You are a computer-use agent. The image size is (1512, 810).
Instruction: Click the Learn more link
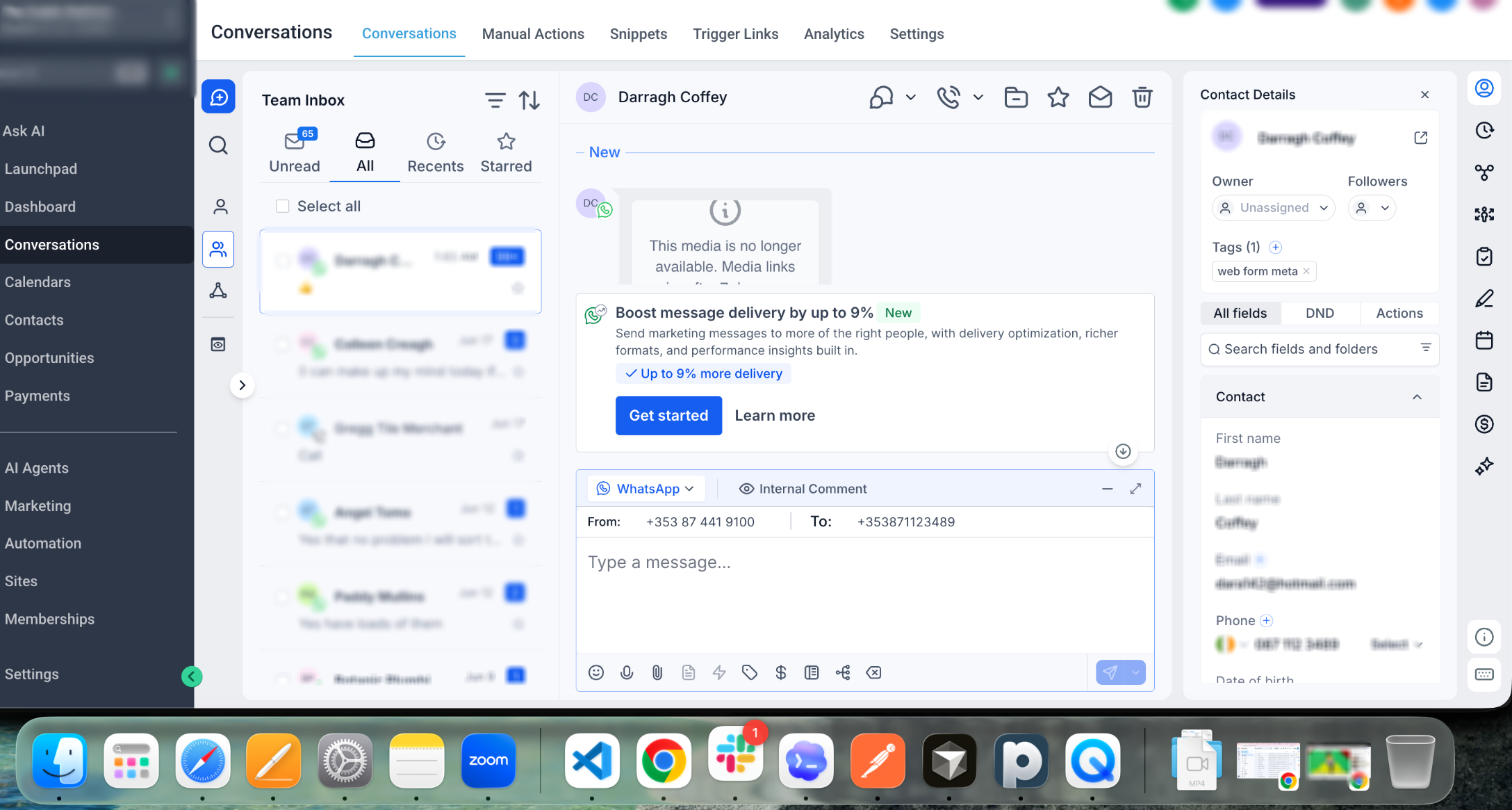pos(775,416)
